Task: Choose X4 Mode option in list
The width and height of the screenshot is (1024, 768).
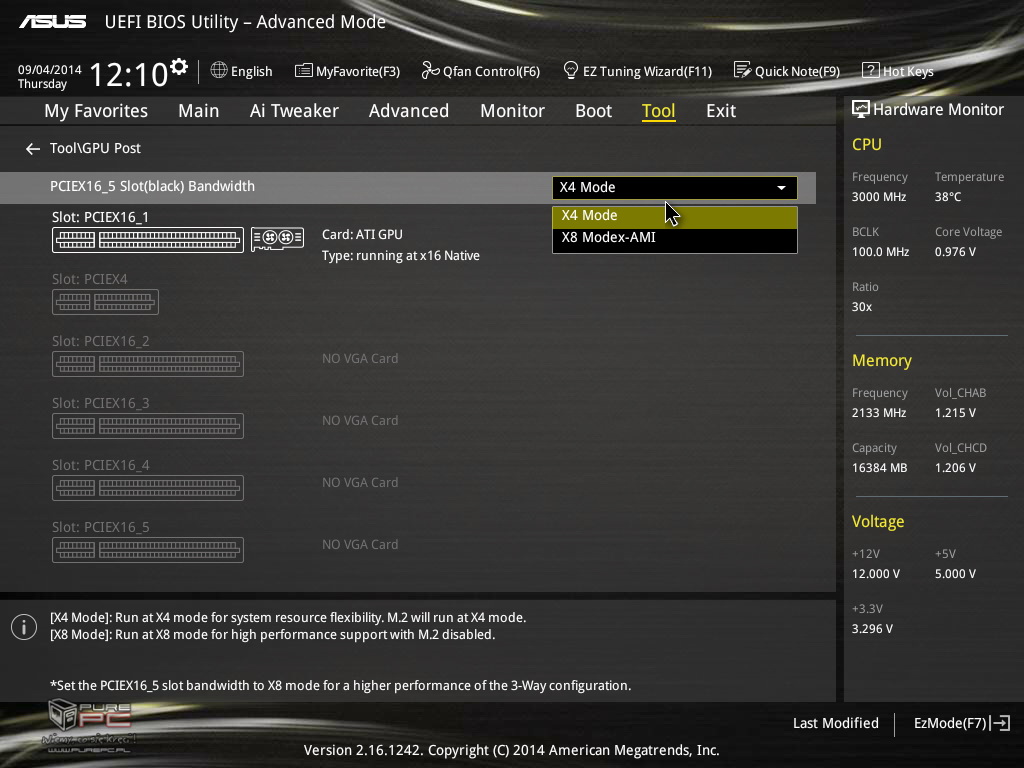Action: point(675,216)
